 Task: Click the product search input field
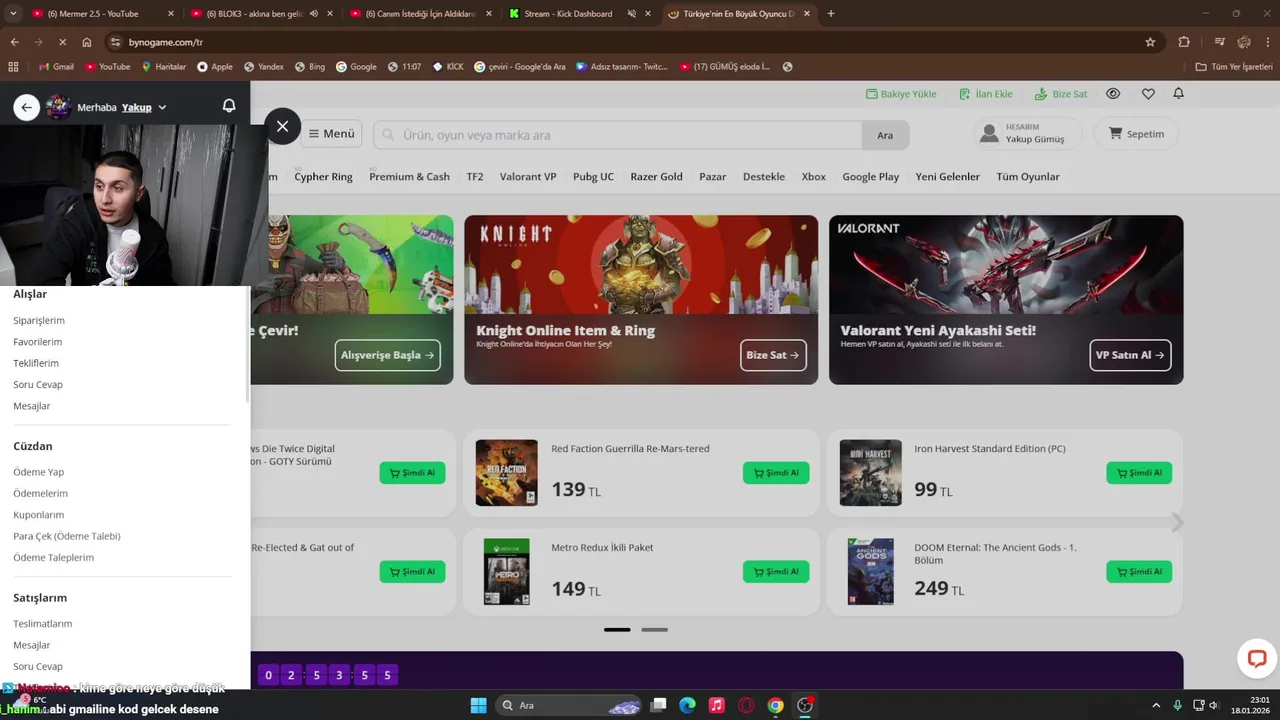coord(619,135)
